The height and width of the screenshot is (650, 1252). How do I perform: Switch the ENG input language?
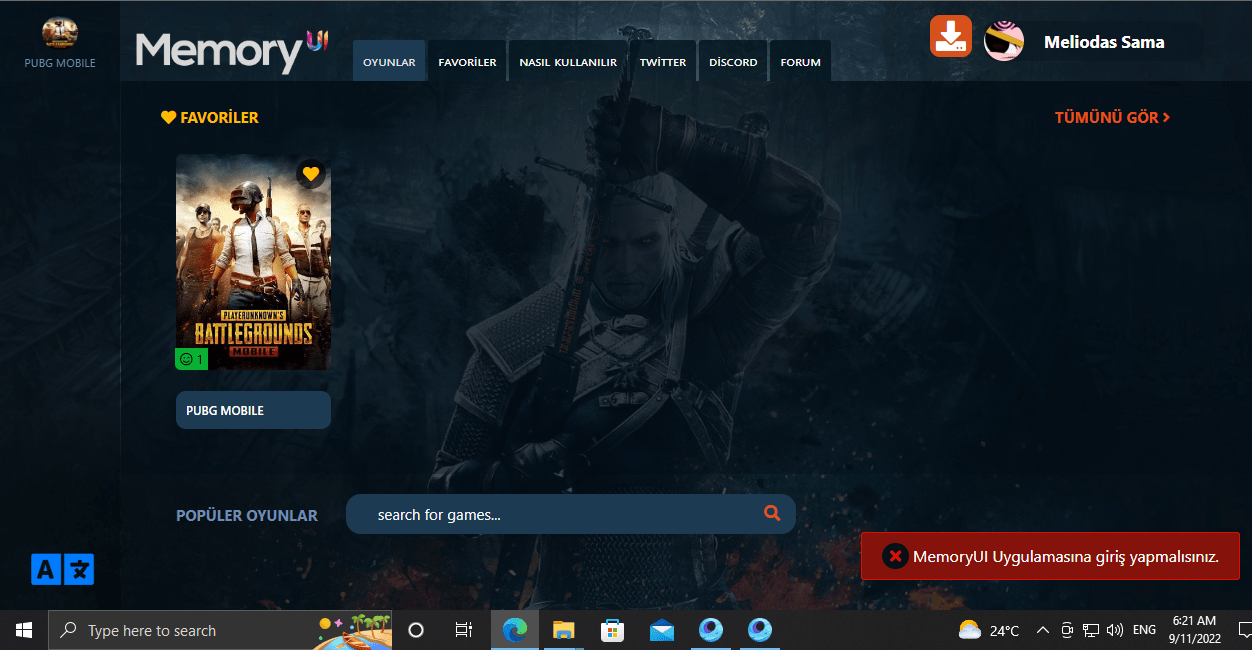click(x=1144, y=630)
